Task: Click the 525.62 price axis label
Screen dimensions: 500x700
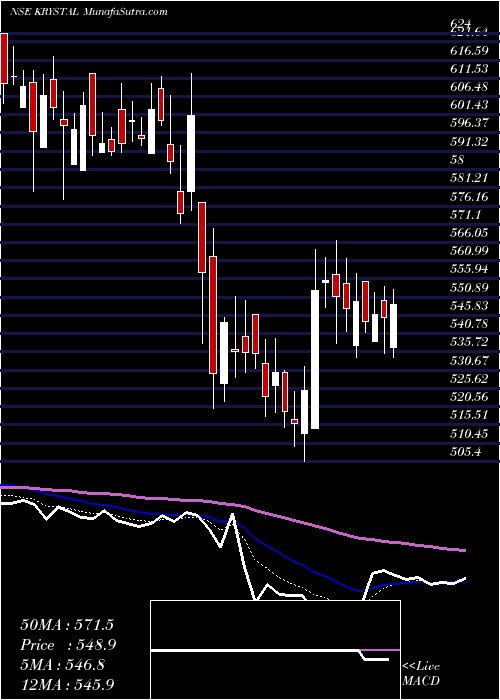Action: click(469, 379)
